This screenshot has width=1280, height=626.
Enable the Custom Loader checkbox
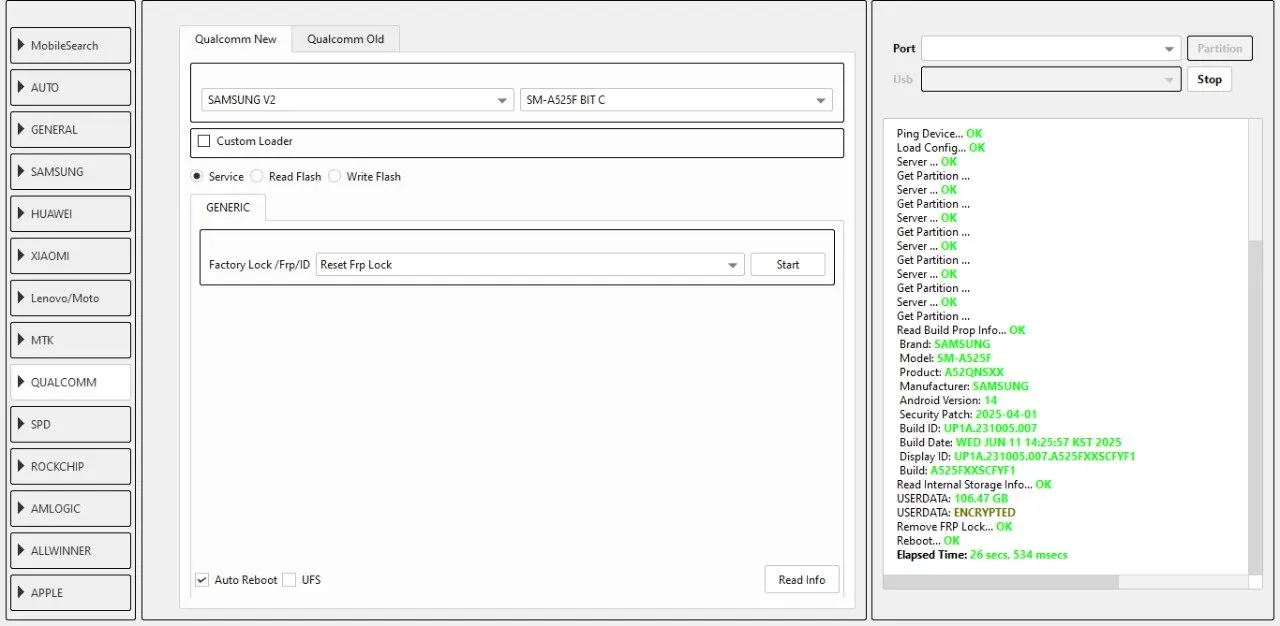click(x=205, y=142)
